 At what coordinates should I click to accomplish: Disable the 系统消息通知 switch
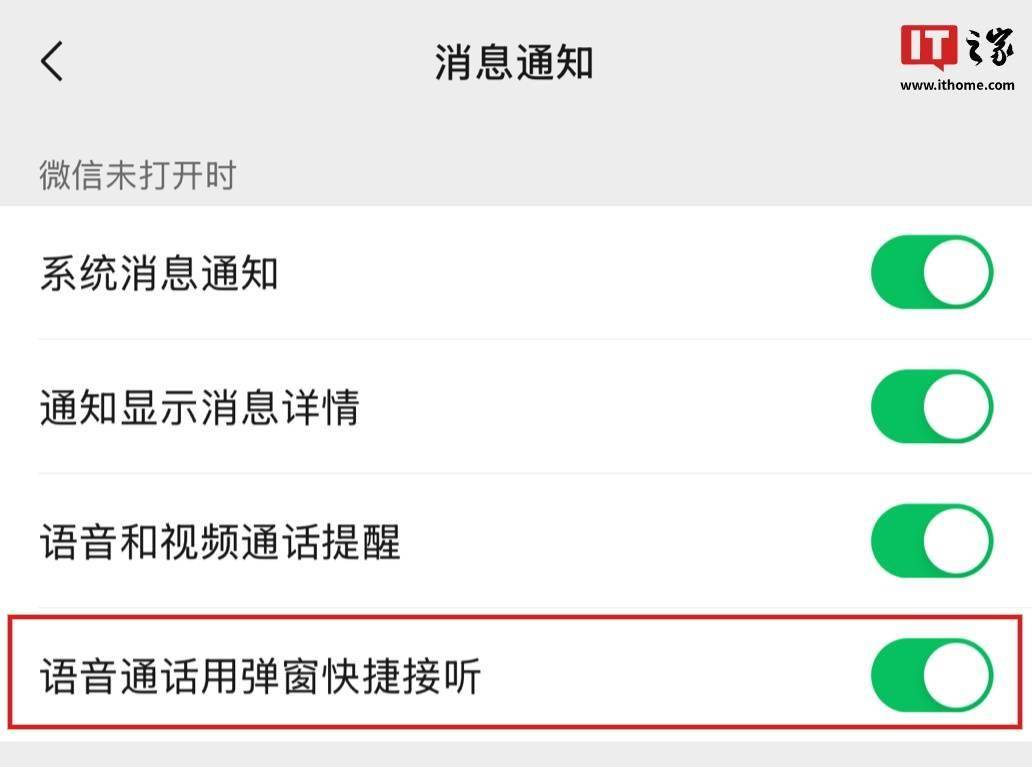pos(931,272)
